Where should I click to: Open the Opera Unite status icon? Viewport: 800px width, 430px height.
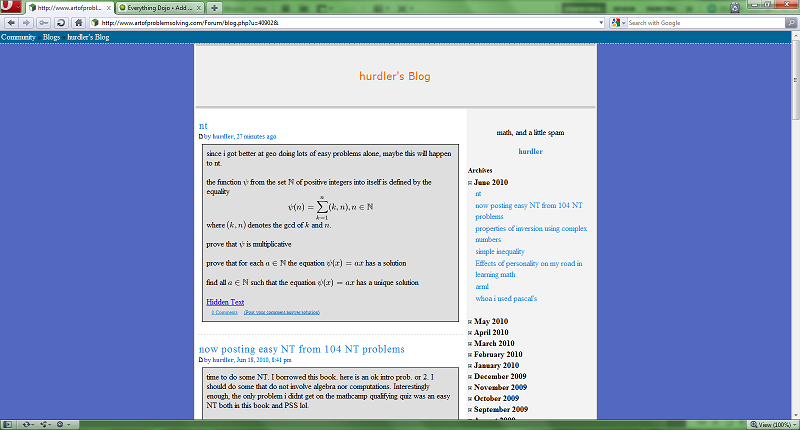point(45,424)
